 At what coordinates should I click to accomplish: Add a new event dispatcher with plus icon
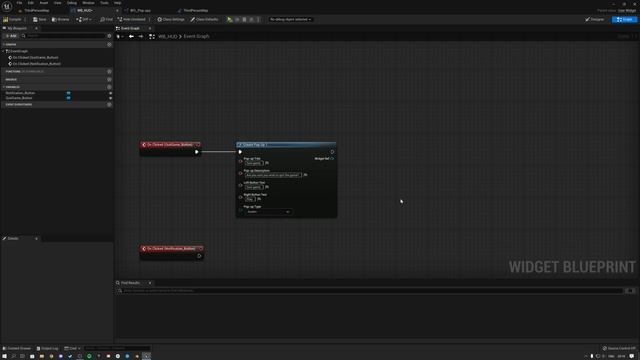(x=109, y=104)
